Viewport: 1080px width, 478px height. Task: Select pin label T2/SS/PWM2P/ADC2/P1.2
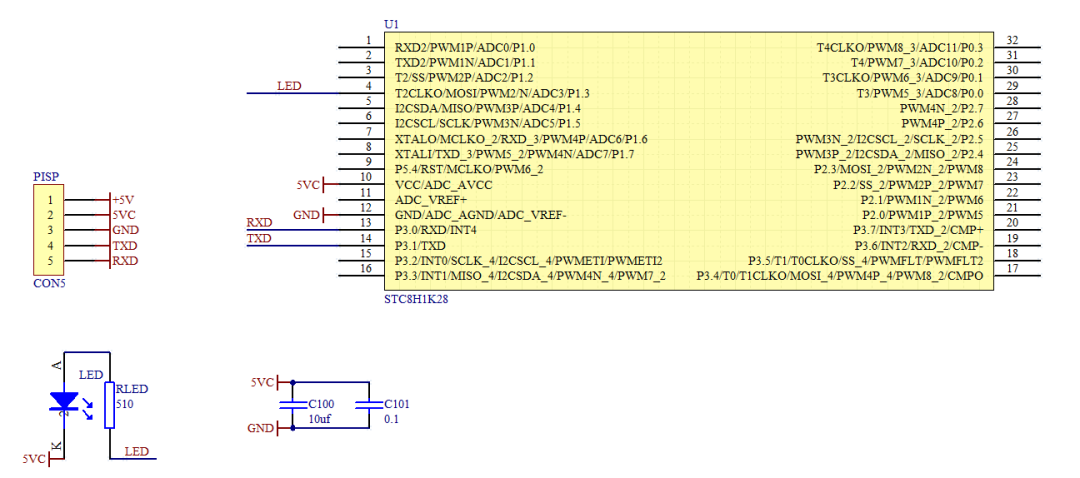point(464,78)
